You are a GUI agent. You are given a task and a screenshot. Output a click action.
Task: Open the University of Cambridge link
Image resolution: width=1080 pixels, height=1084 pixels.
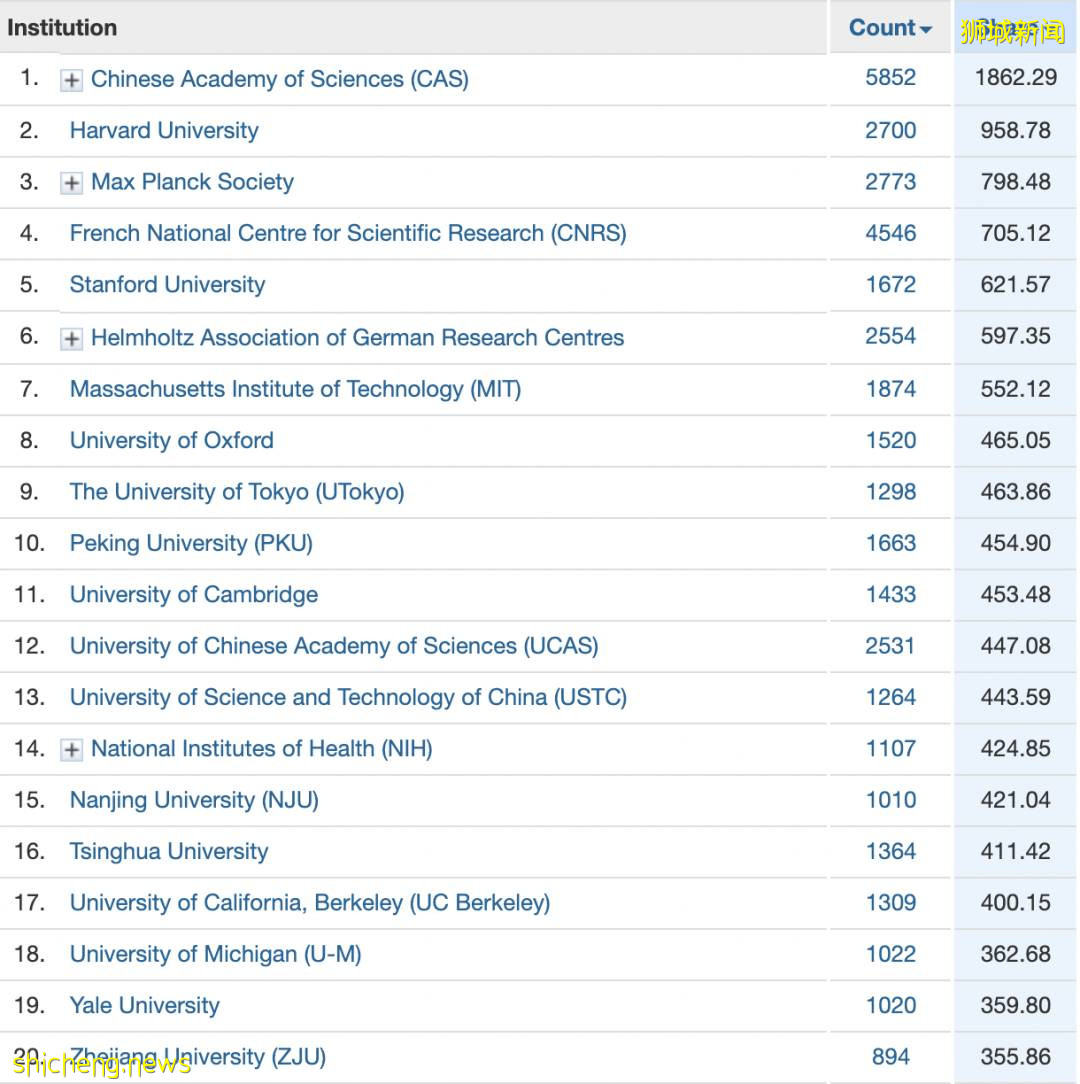(x=193, y=595)
